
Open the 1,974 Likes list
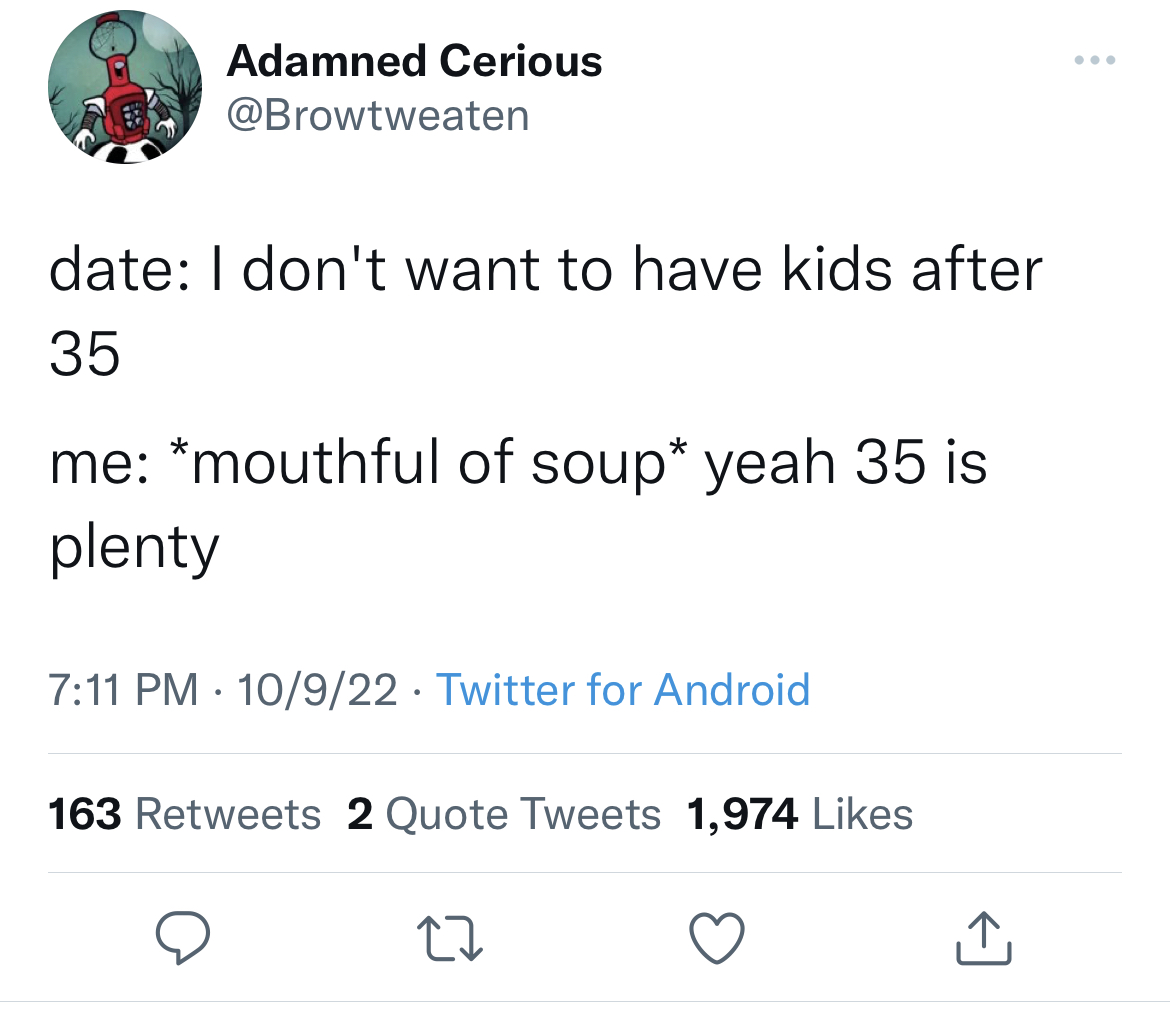click(x=799, y=813)
